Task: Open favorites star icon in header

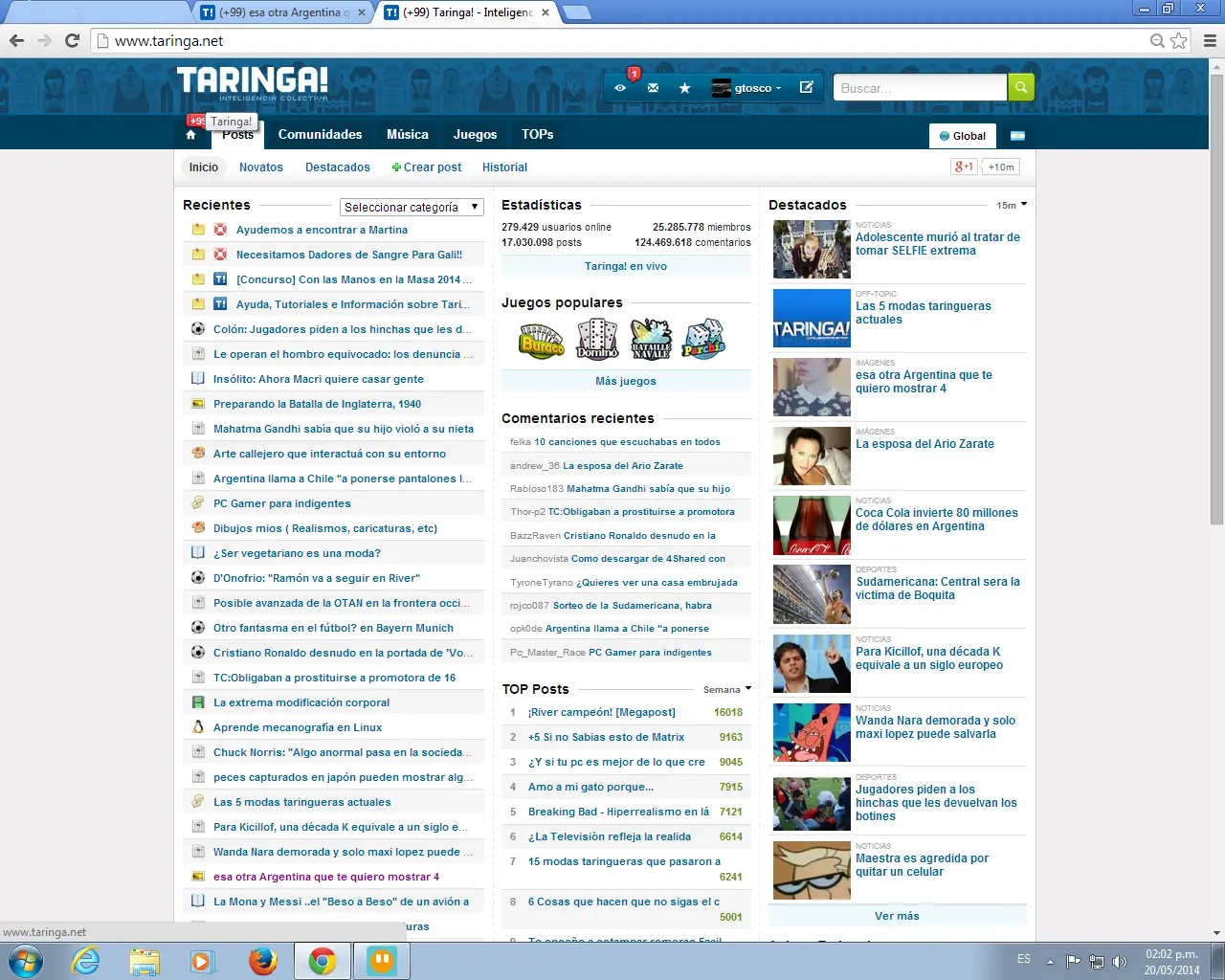Action: tap(684, 88)
